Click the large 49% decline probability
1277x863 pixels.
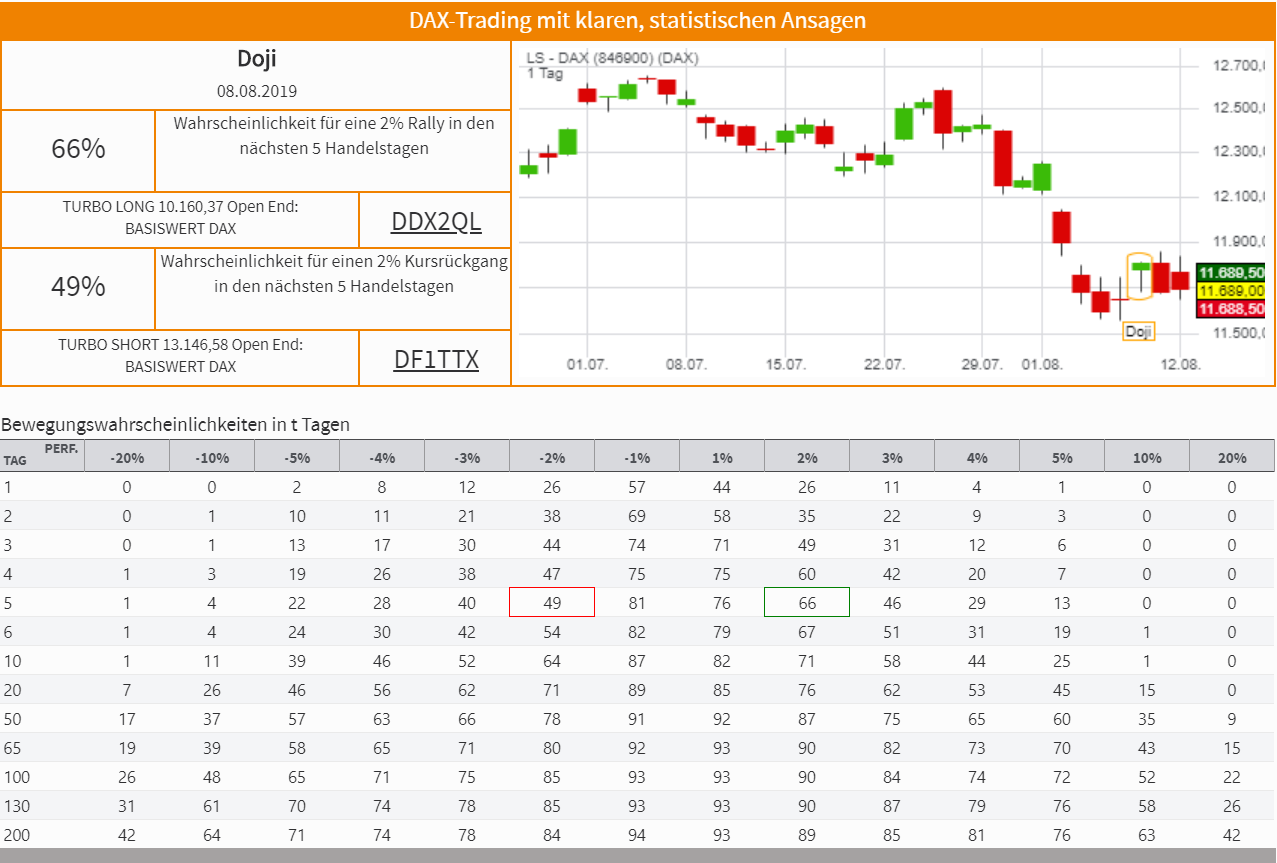click(78, 287)
